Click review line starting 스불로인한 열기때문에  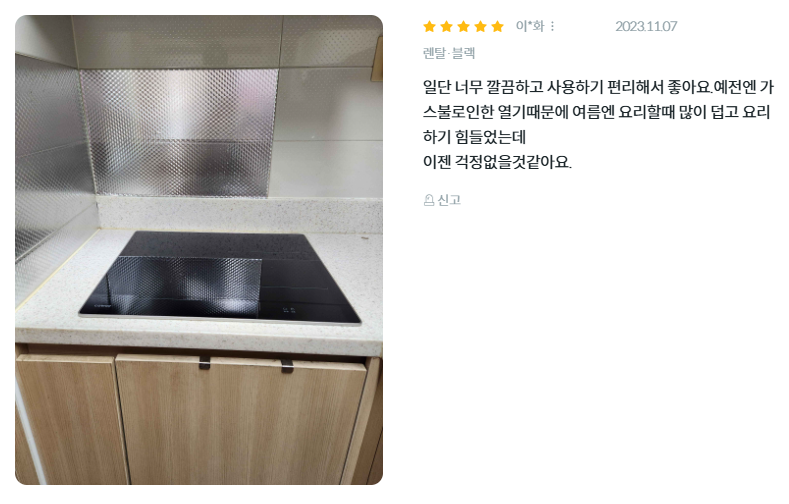coord(597,112)
